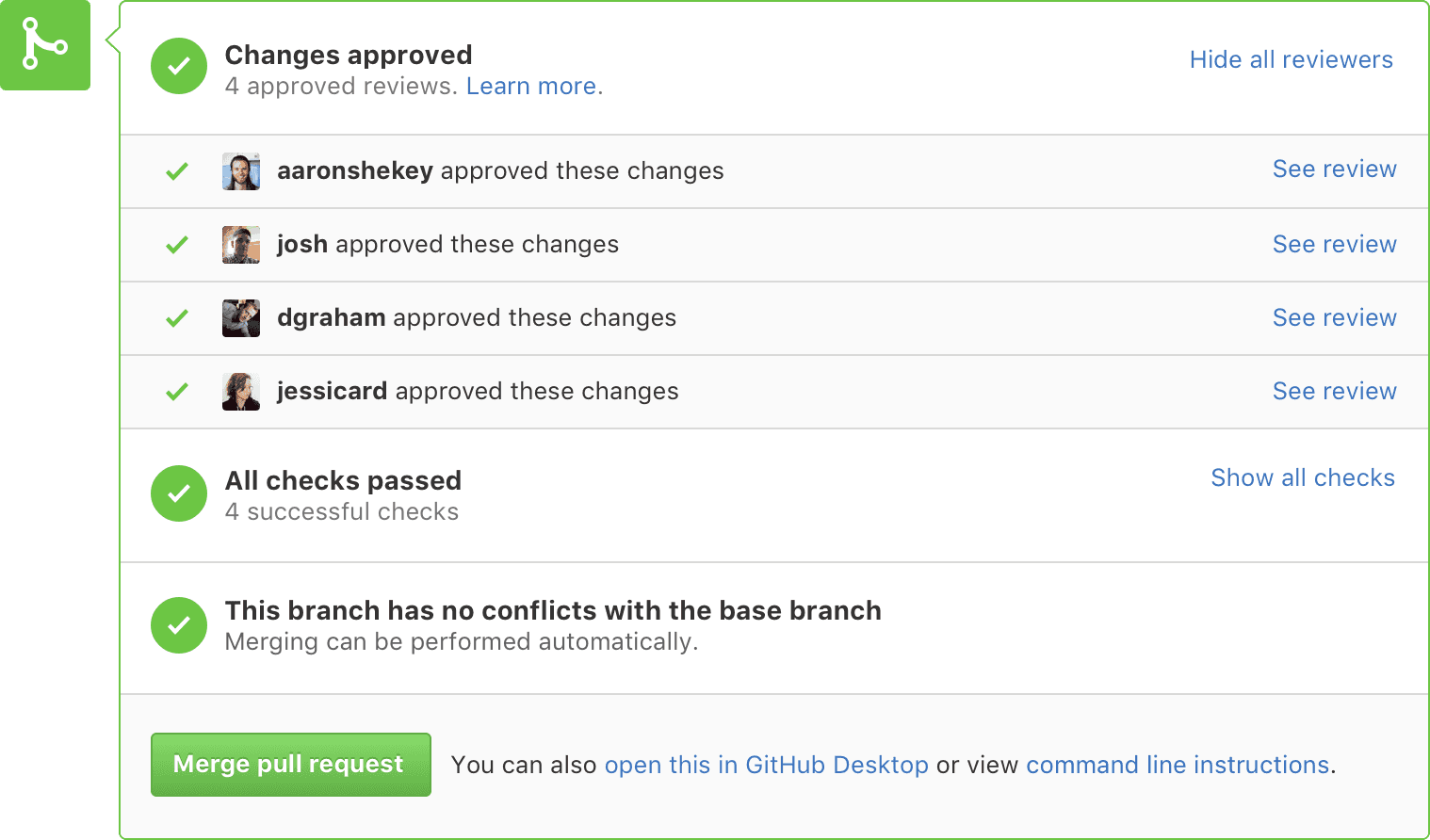The width and height of the screenshot is (1430, 840).
Task: Click Merge pull request
Action: coord(290,765)
